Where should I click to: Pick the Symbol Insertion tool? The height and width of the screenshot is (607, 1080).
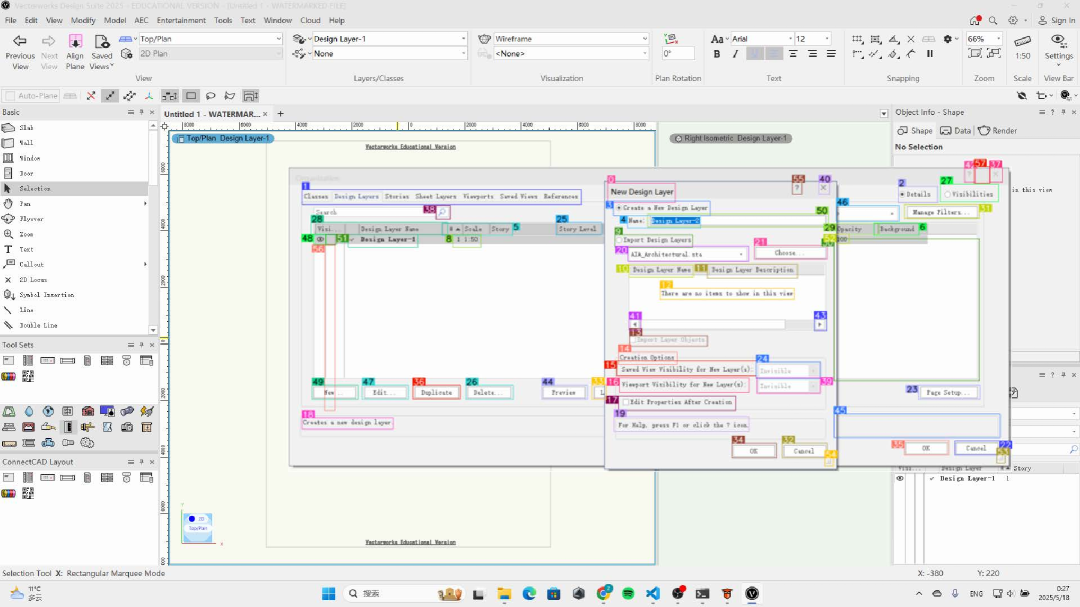[x=45, y=295]
